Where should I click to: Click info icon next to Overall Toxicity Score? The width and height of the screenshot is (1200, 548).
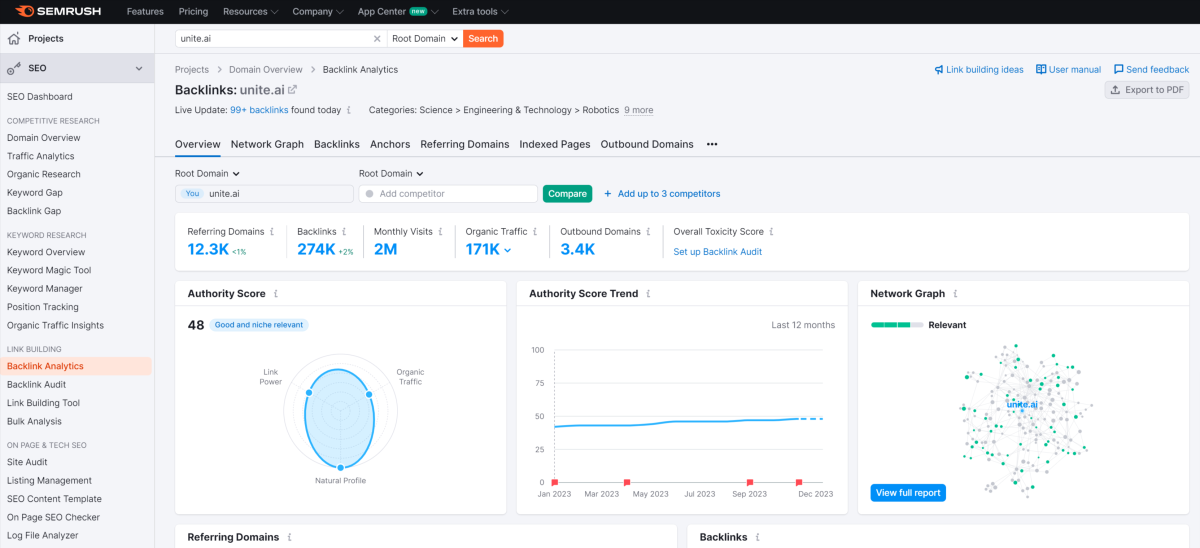(772, 231)
